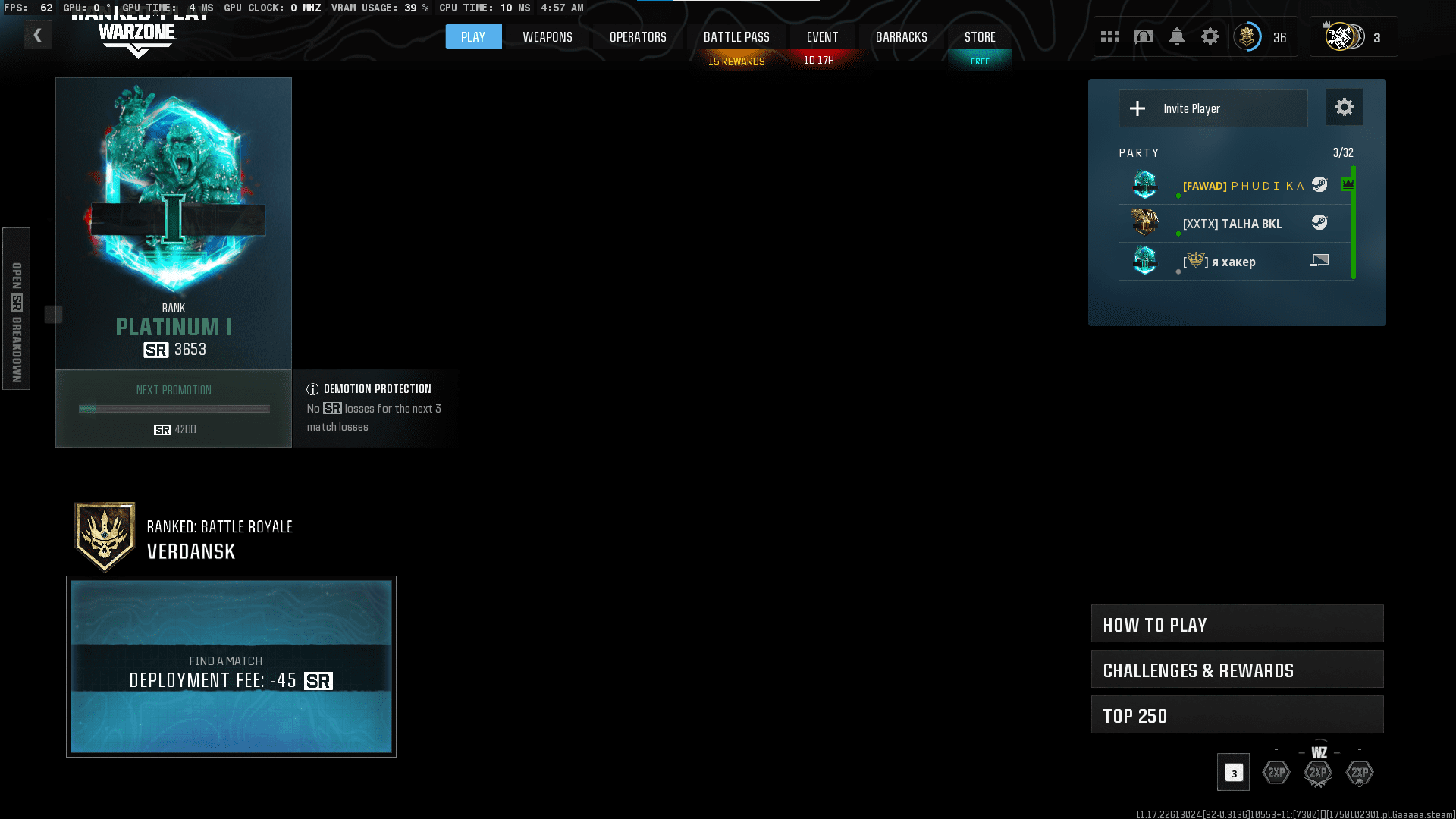Expand the Open SR Breakdown side panel
This screenshot has height=819, width=1456.
point(16,309)
